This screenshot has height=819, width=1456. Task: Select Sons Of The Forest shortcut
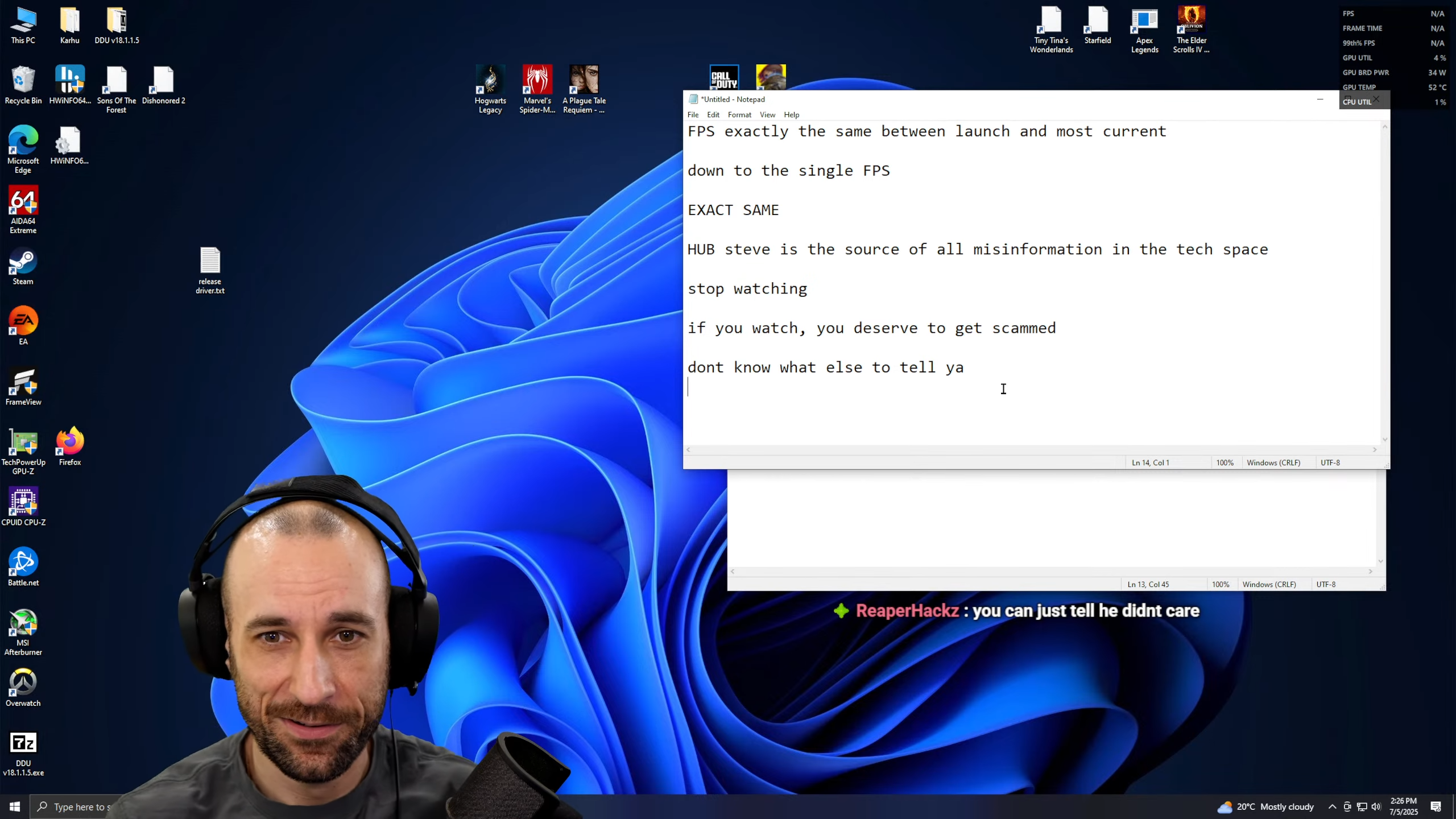click(117, 90)
